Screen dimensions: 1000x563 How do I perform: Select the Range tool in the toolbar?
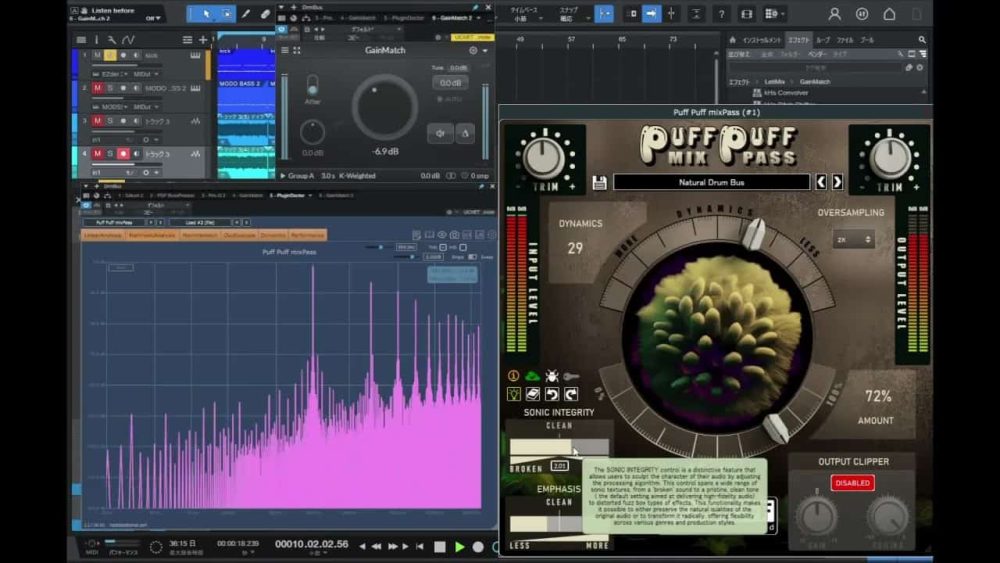click(x=227, y=13)
